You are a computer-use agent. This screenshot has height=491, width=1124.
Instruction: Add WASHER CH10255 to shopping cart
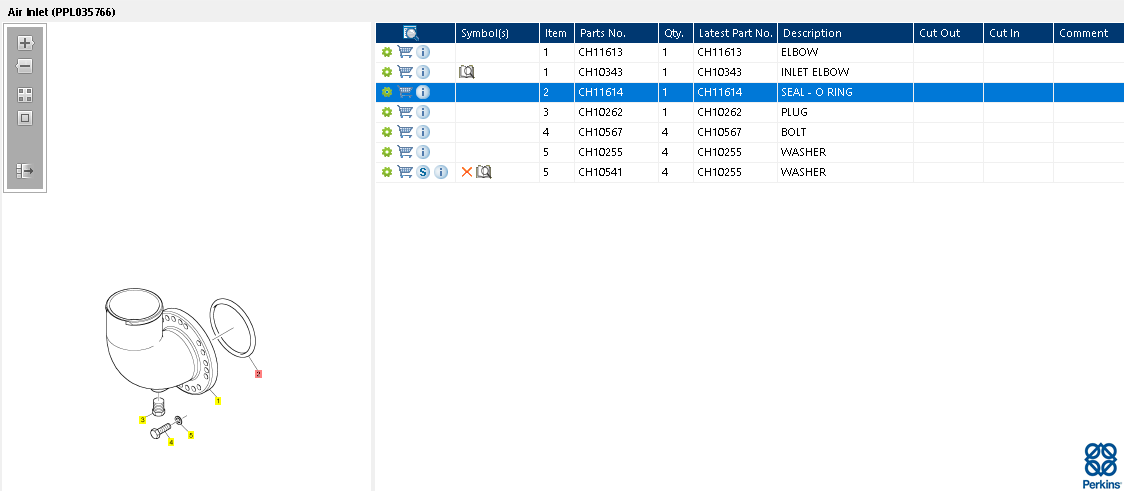point(405,152)
